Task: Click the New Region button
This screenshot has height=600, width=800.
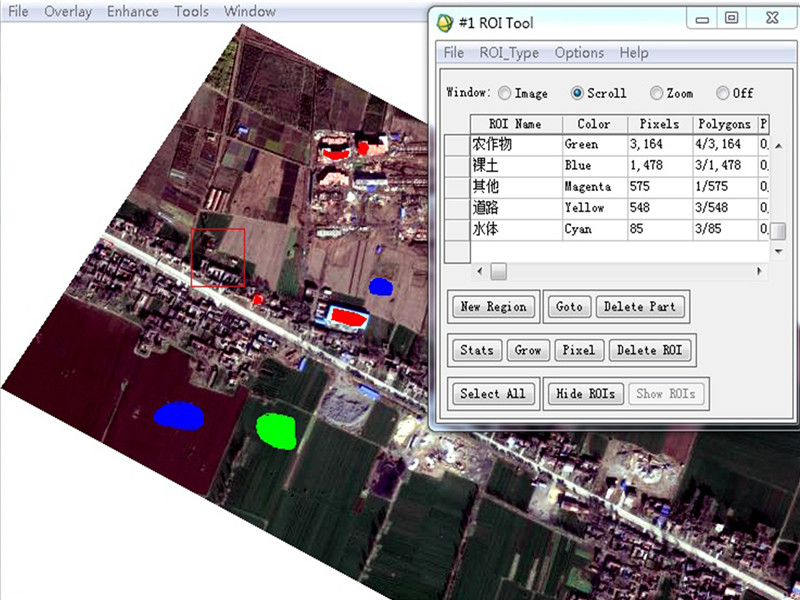Action: (x=493, y=307)
